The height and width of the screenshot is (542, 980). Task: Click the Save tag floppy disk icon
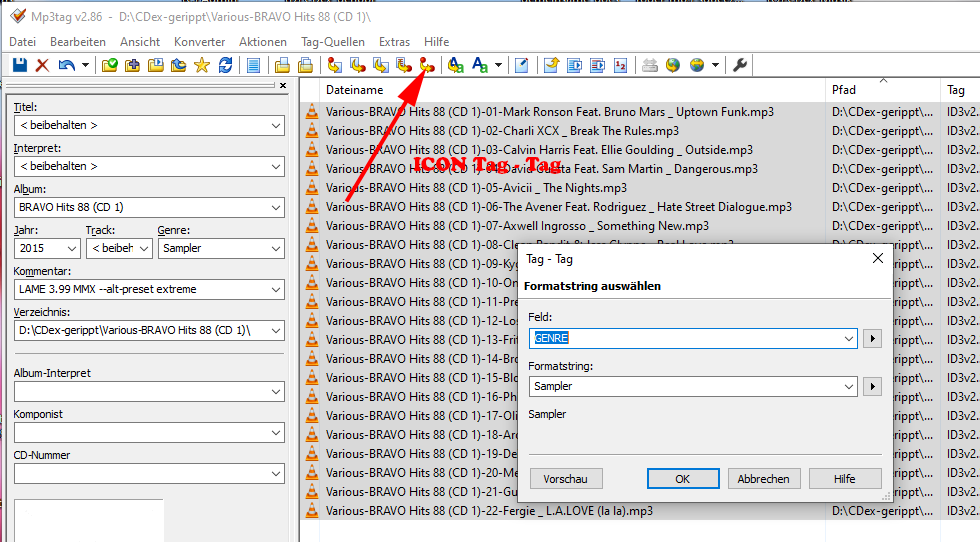(x=19, y=65)
